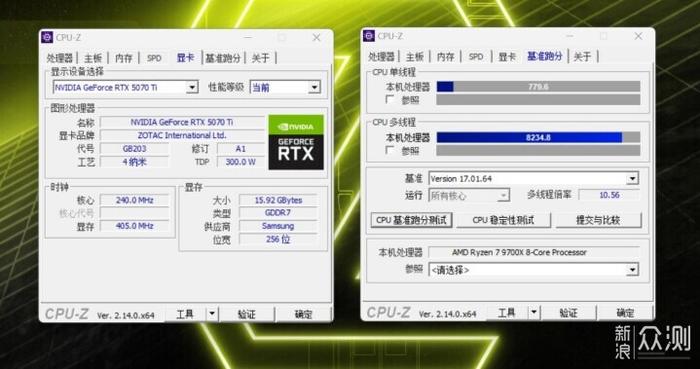Close the right CPU-Z window
The height and width of the screenshot is (369, 700).
tap(638, 36)
